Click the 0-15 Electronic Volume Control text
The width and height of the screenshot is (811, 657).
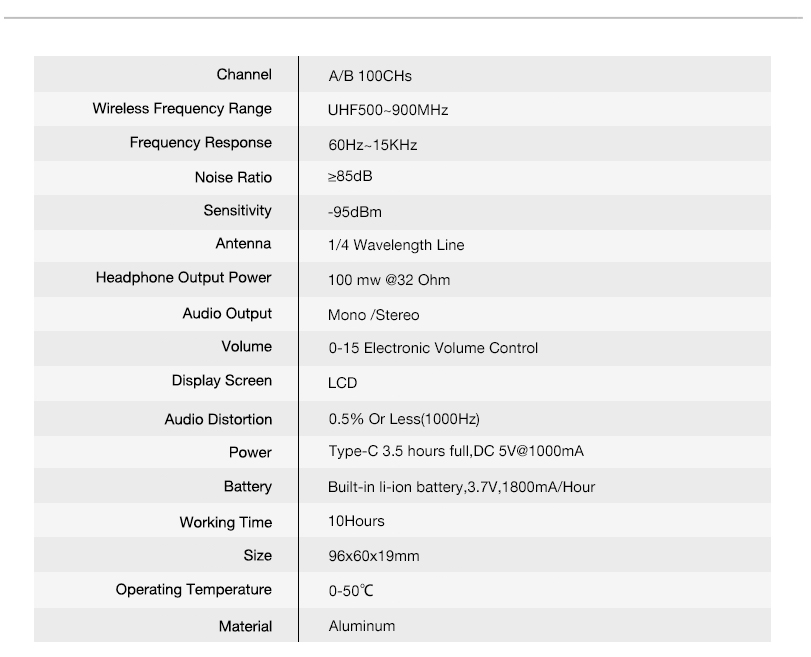point(433,348)
